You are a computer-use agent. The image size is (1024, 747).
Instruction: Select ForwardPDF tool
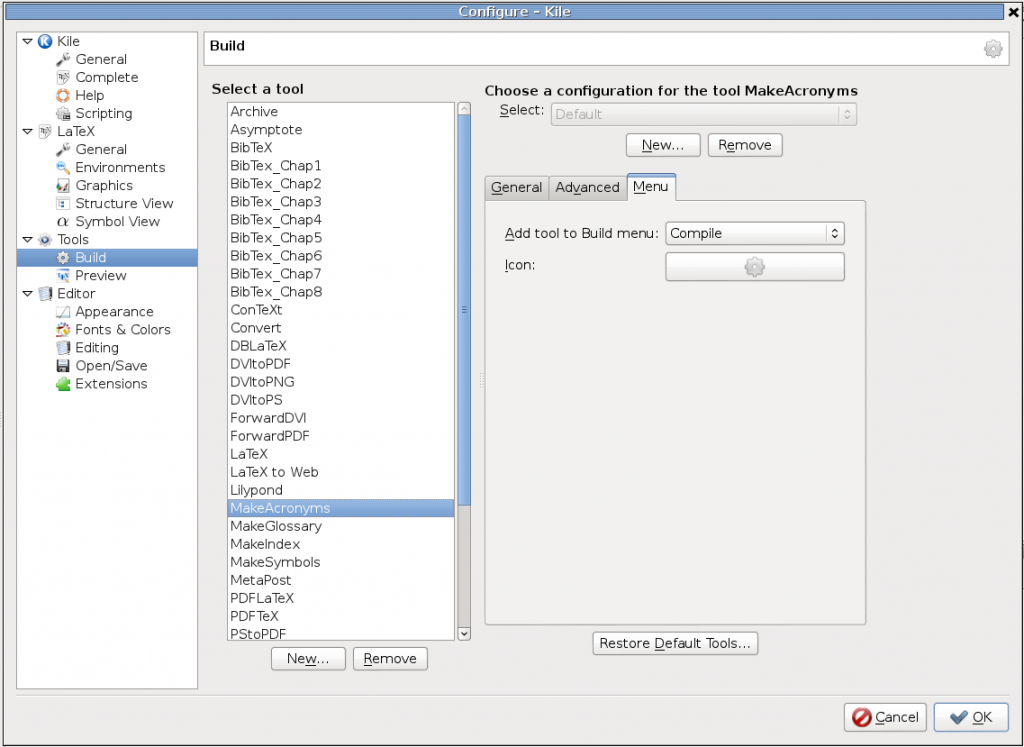click(x=340, y=436)
